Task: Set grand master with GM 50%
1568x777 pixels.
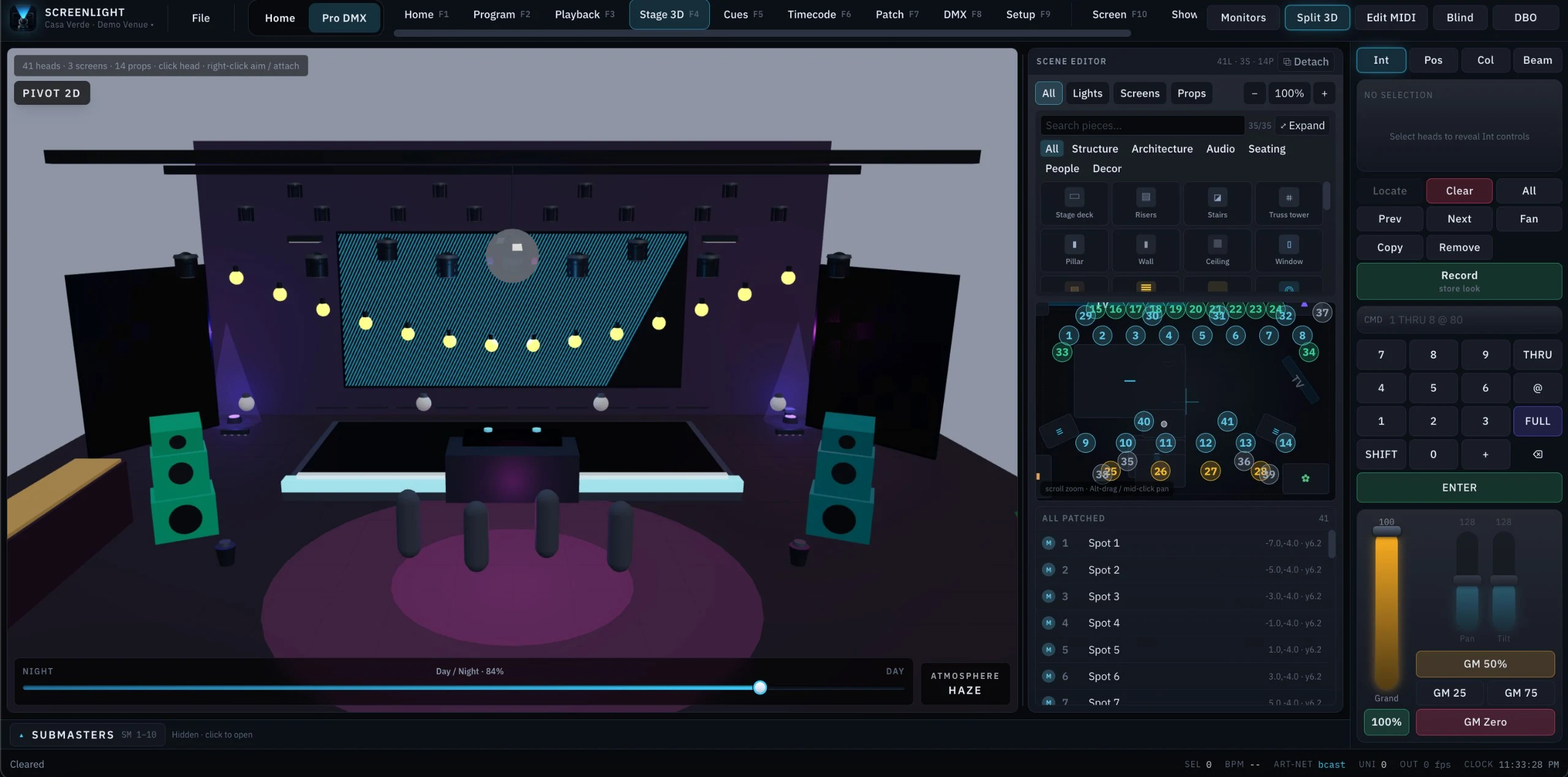Action: click(1485, 664)
